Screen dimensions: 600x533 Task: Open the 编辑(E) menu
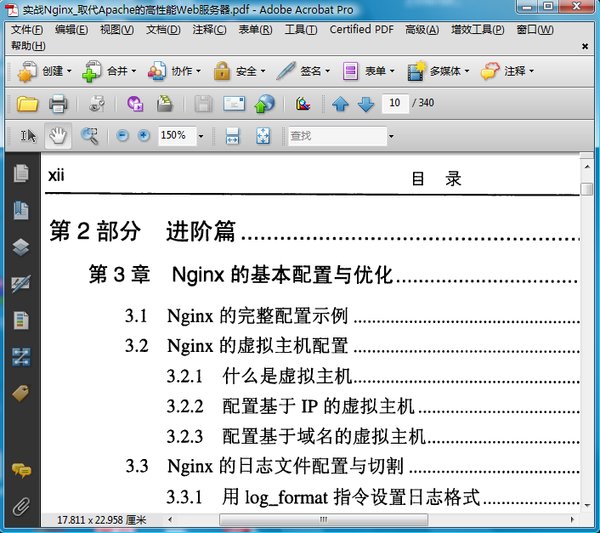pyautogui.click(x=71, y=29)
